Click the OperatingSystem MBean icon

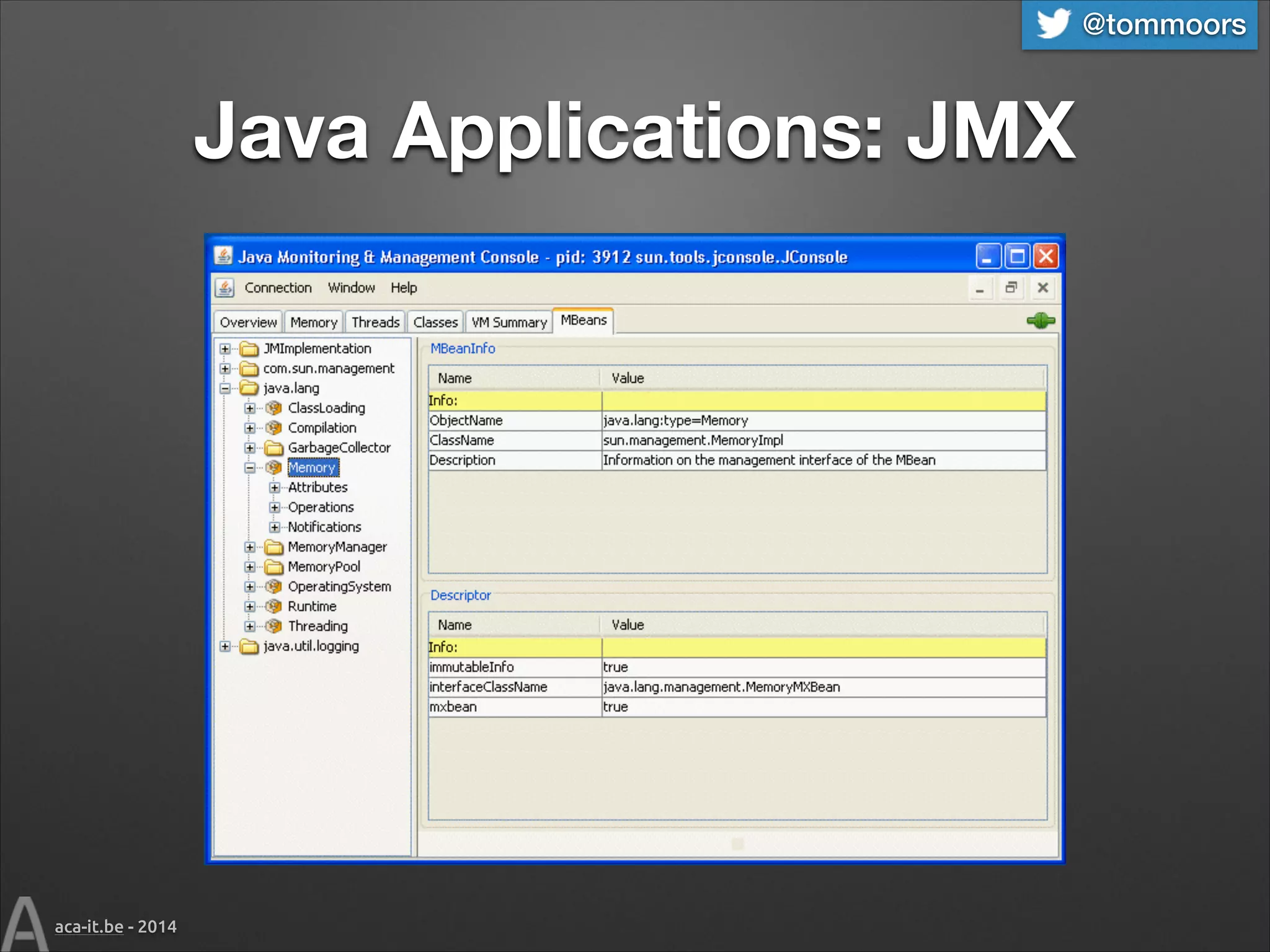coord(273,586)
